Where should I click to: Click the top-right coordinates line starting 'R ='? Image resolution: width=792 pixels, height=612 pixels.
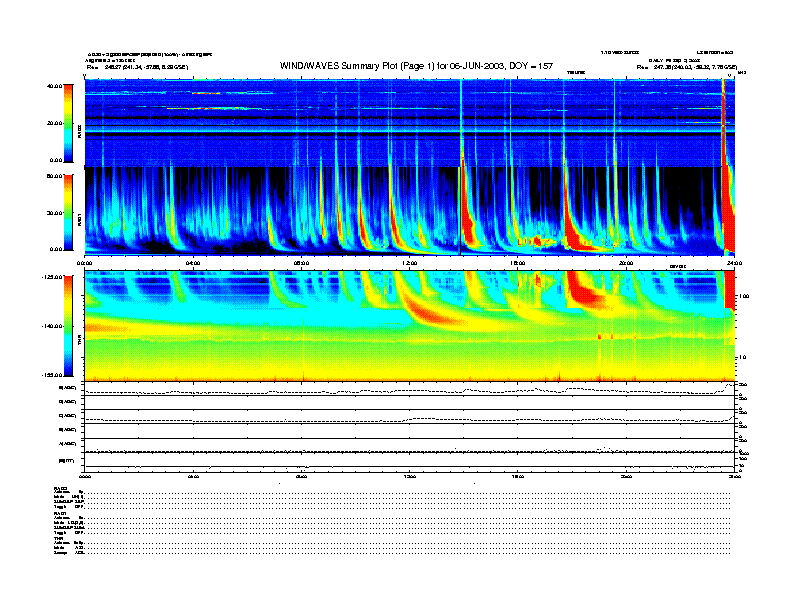687,67
